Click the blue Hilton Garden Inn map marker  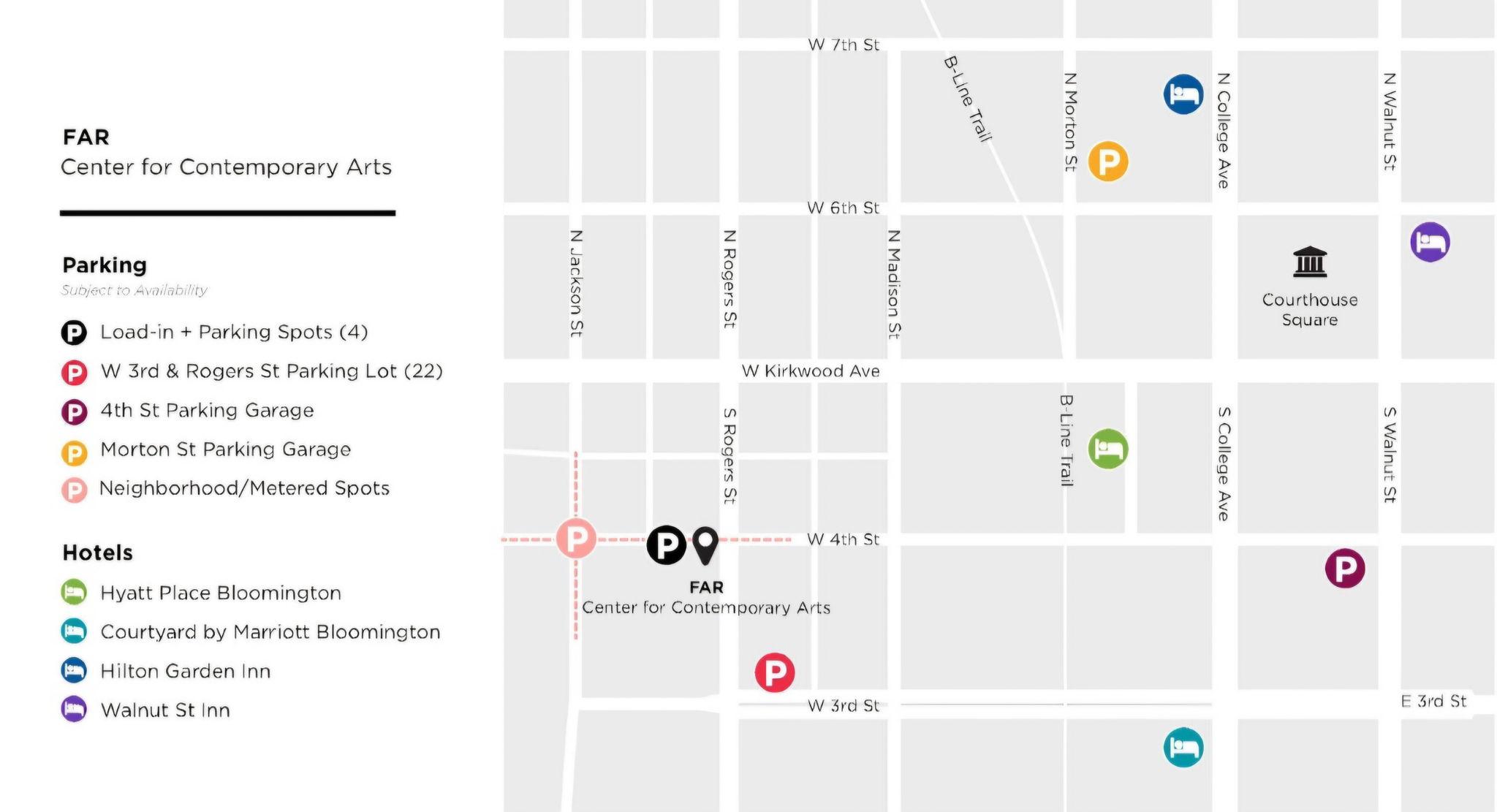click(1183, 94)
